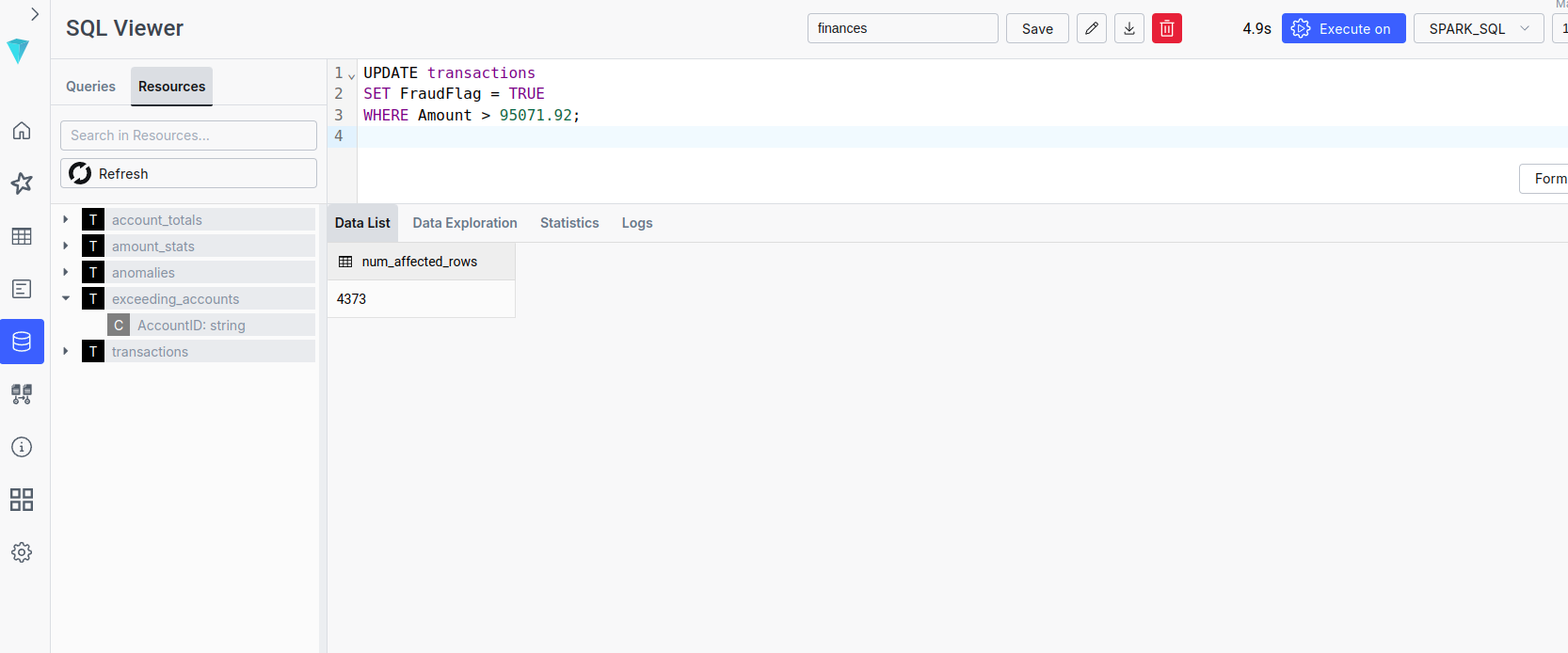
Task: Click the T icon of amount_stats
Action: 93,246
